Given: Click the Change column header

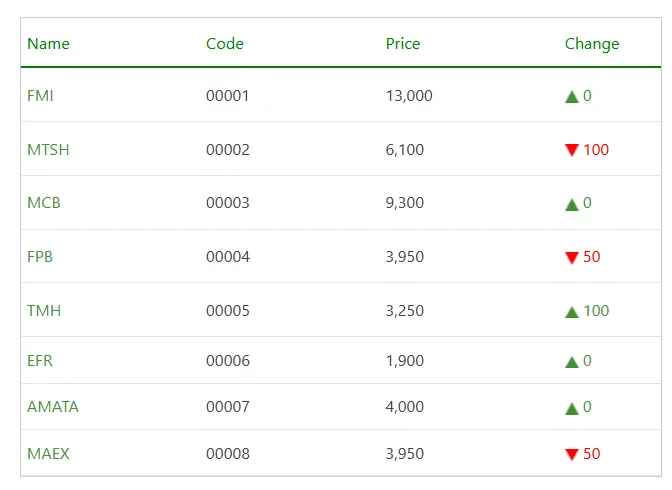Looking at the screenshot, I should click(592, 44).
